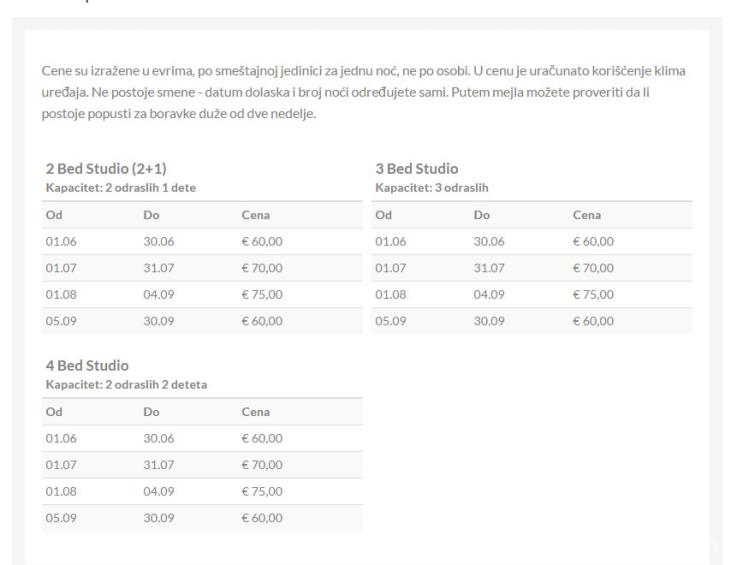Click 'Kapacitet: 2 odraslih 2 deteta' text
731x565 pixels.
pos(126,385)
